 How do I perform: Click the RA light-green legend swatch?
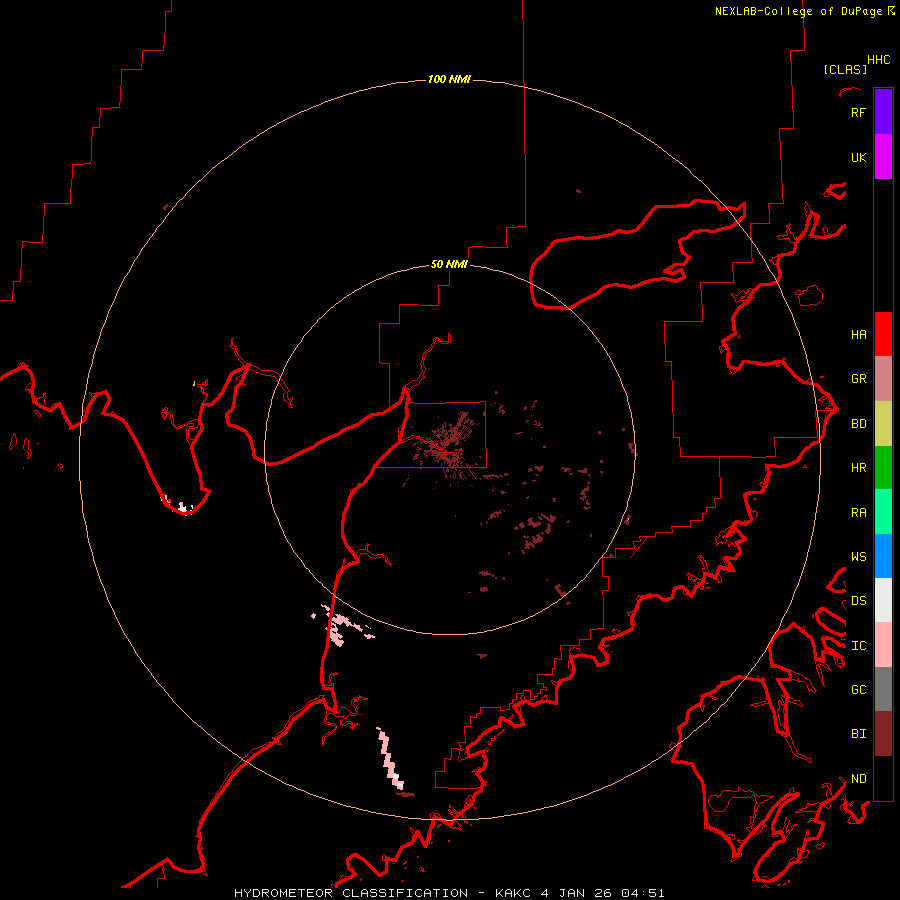pyautogui.click(x=883, y=512)
